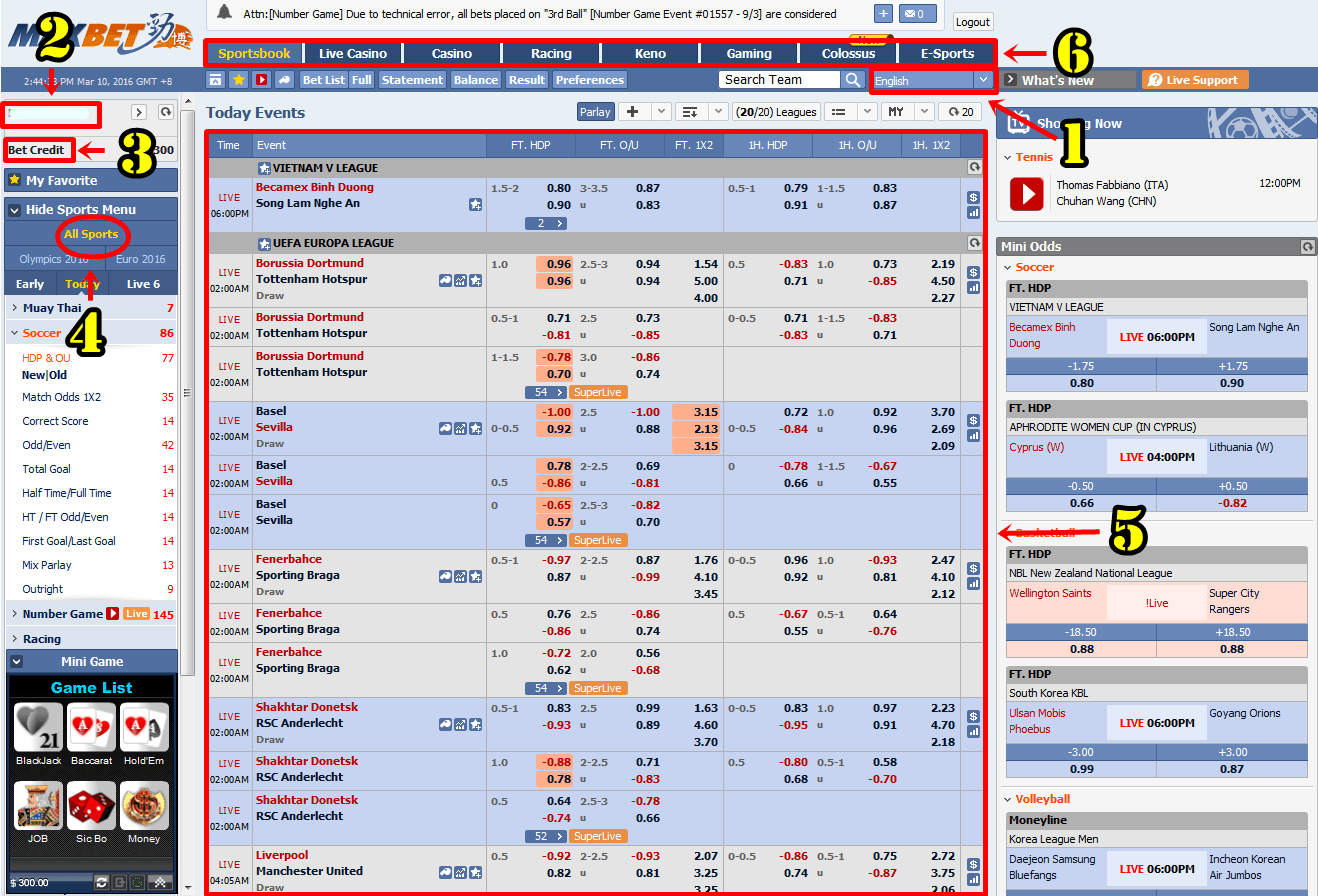Click the 20/20 Leagues filter button
Screen dimensions: 1318x896
(x=777, y=112)
